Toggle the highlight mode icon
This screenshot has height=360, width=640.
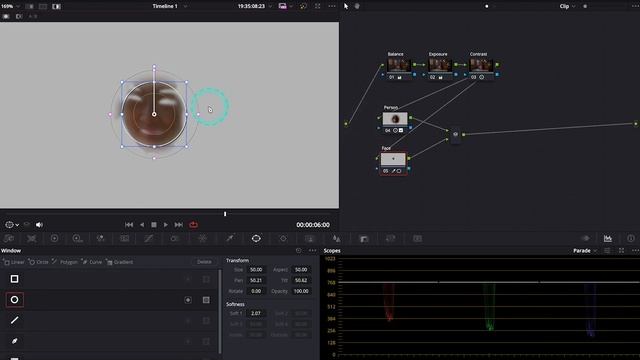click(56, 7)
